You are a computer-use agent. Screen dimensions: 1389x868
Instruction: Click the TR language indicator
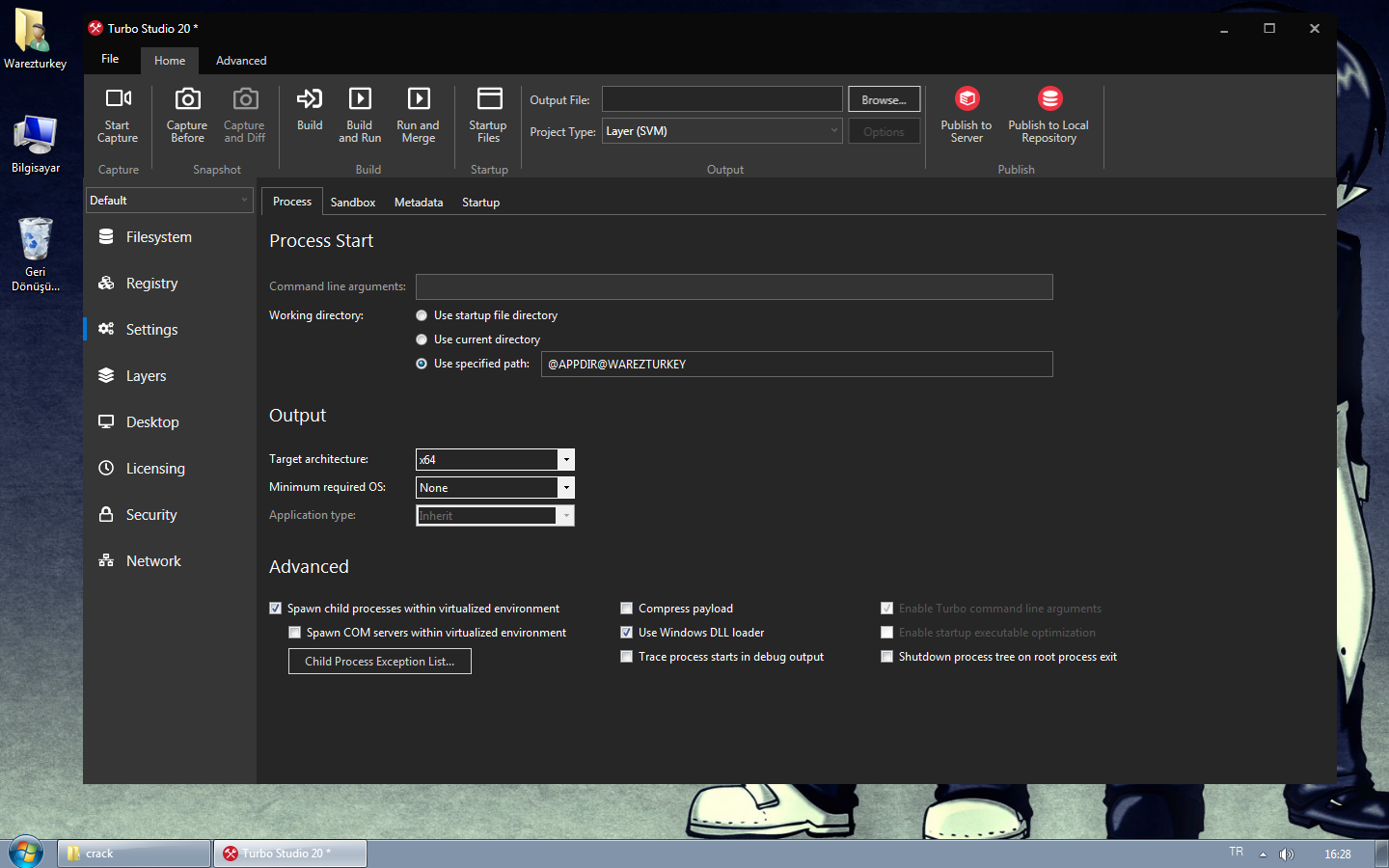(1237, 852)
